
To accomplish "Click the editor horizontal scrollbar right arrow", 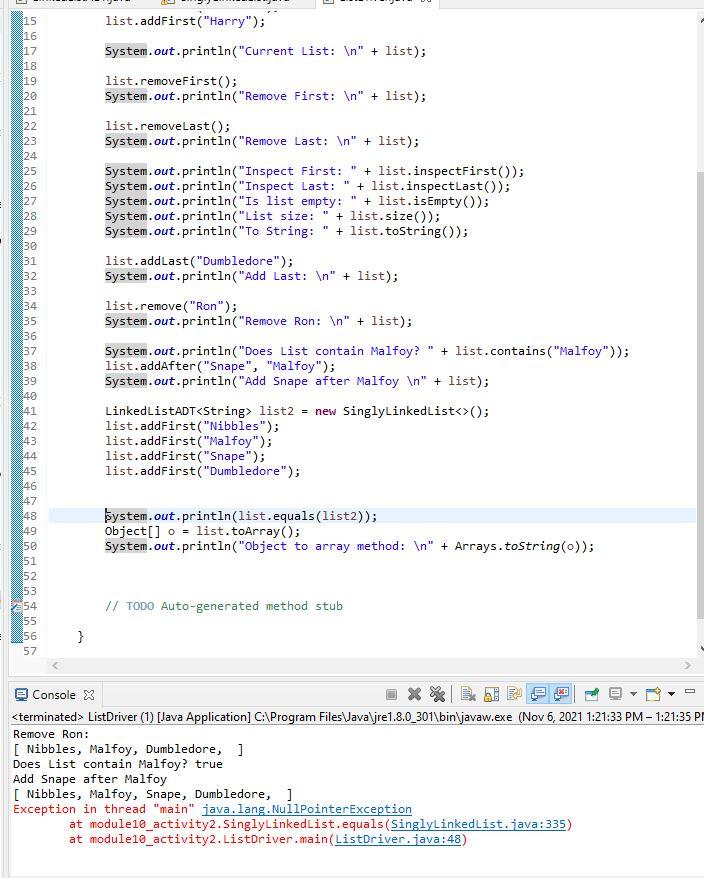I will point(687,665).
